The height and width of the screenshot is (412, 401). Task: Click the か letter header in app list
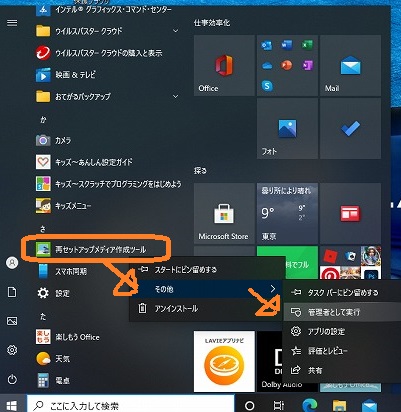(x=43, y=119)
